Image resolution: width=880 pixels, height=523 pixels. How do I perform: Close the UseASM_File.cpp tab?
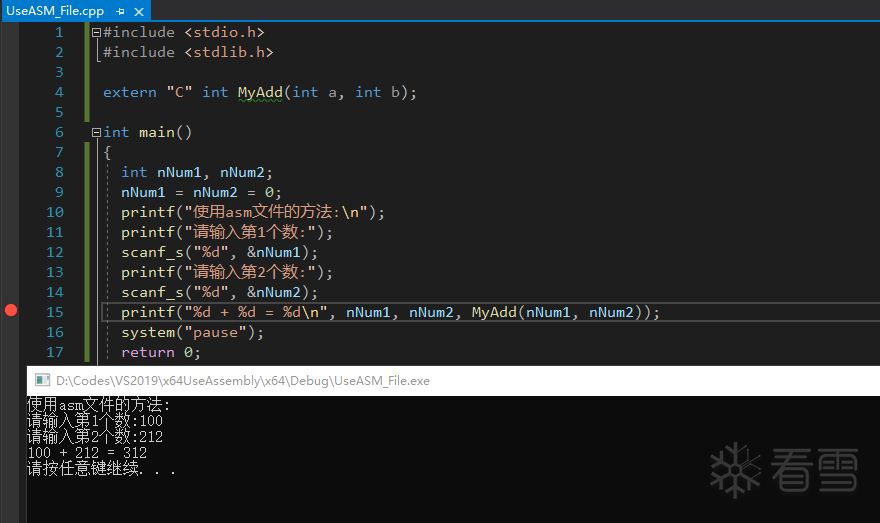point(139,11)
